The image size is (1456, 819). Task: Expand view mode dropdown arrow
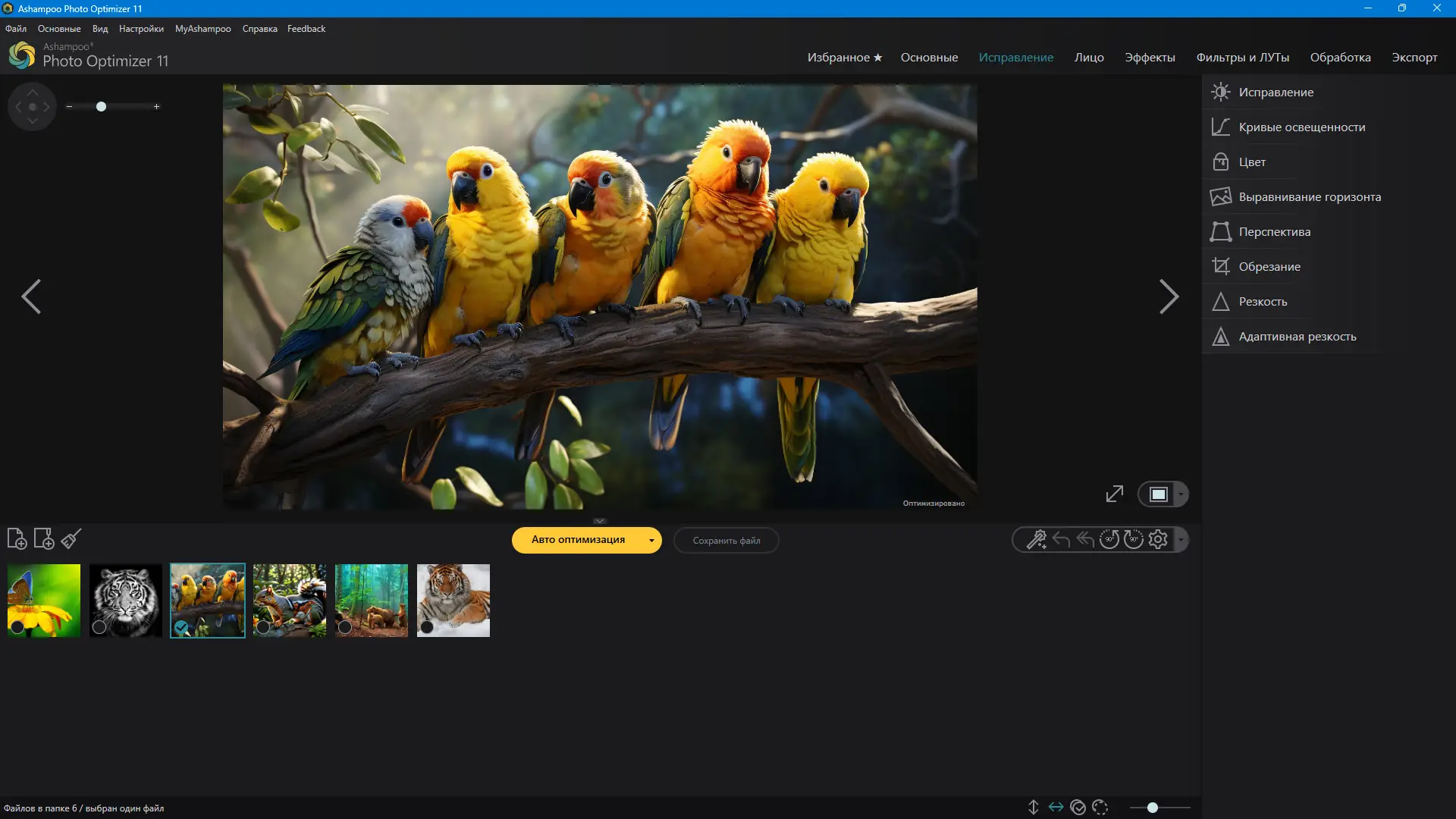1181,494
